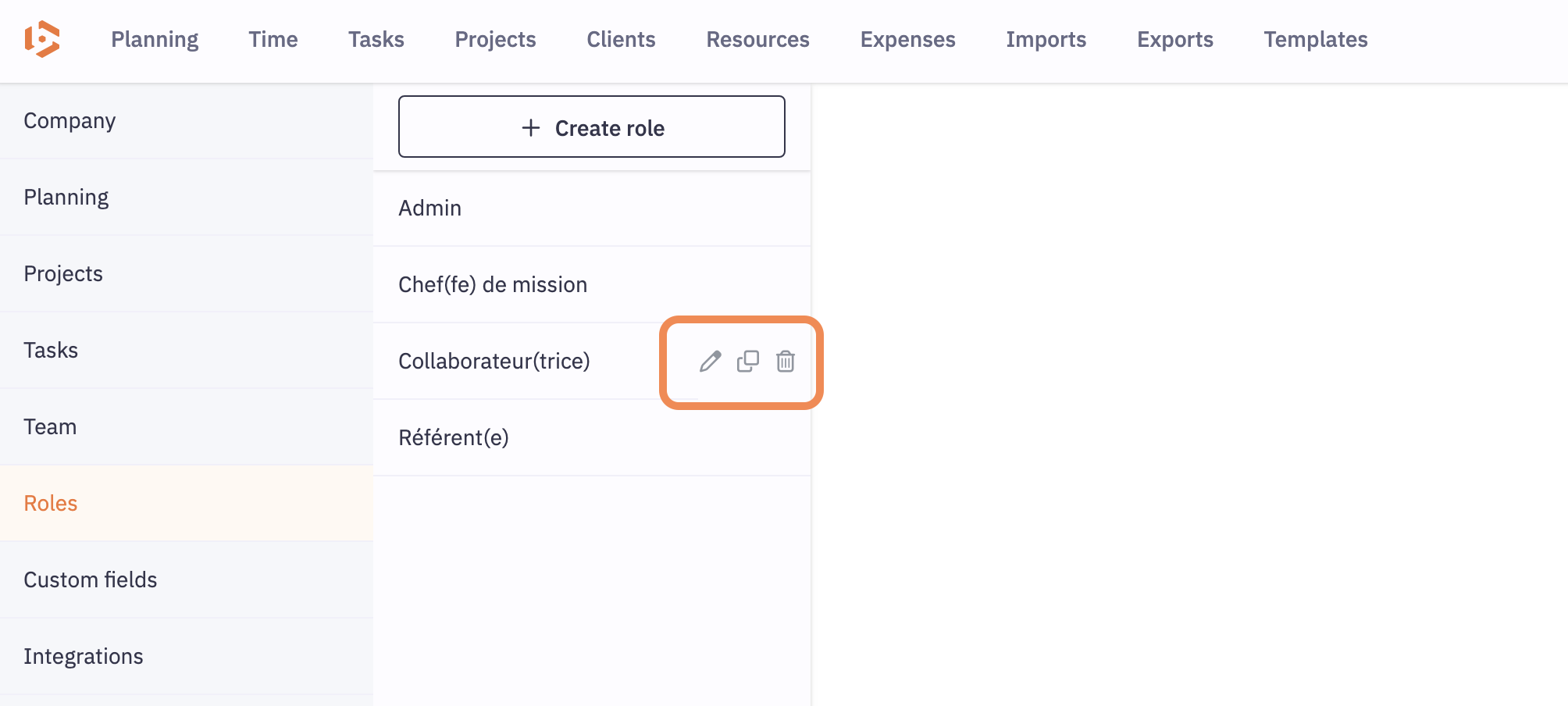Image resolution: width=1568 pixels, height=706 pixels.
Task: Navigate to Resources
Action: (757, 40)
